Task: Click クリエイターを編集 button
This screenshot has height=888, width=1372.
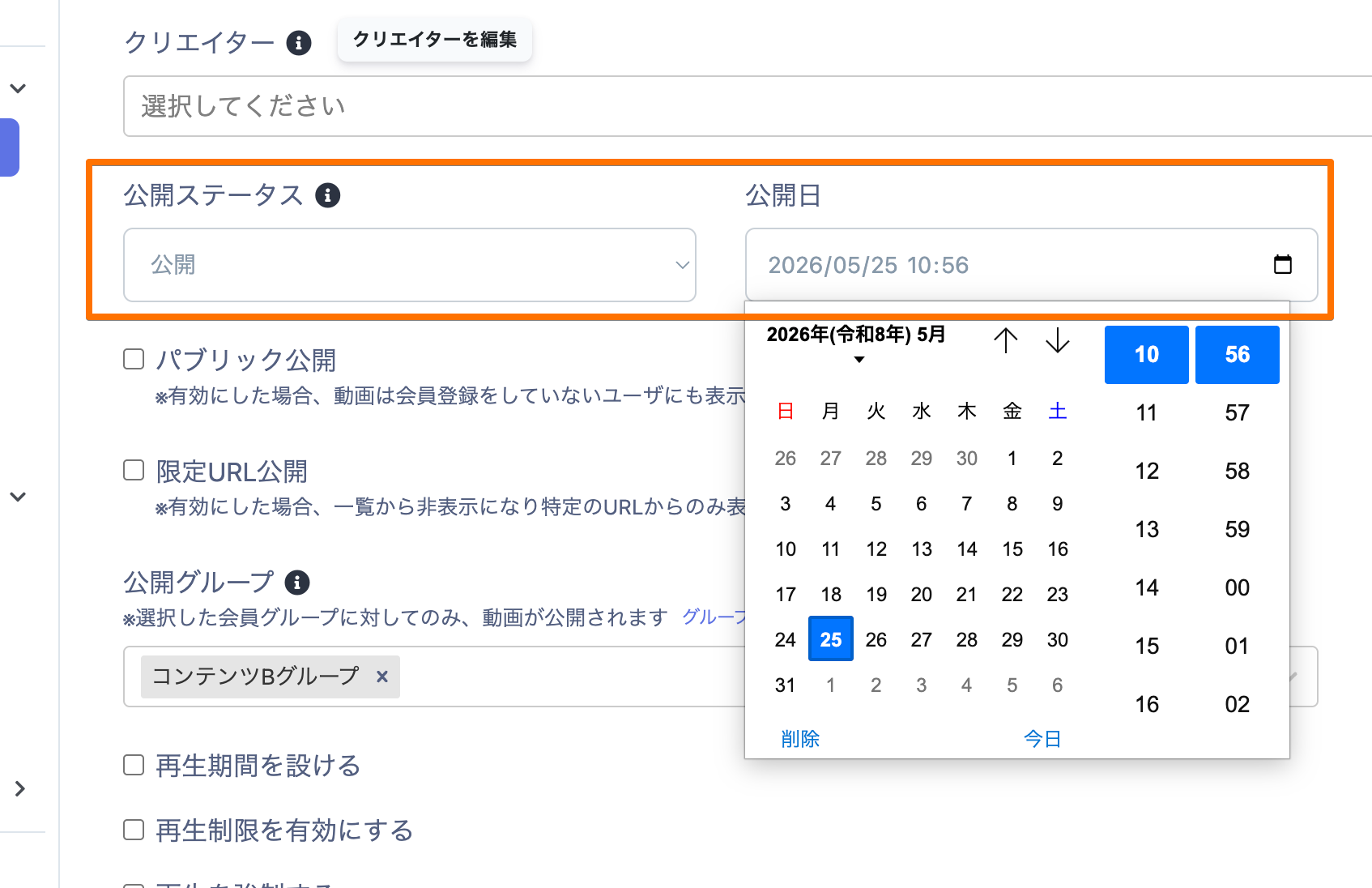Action: point(435,40)
